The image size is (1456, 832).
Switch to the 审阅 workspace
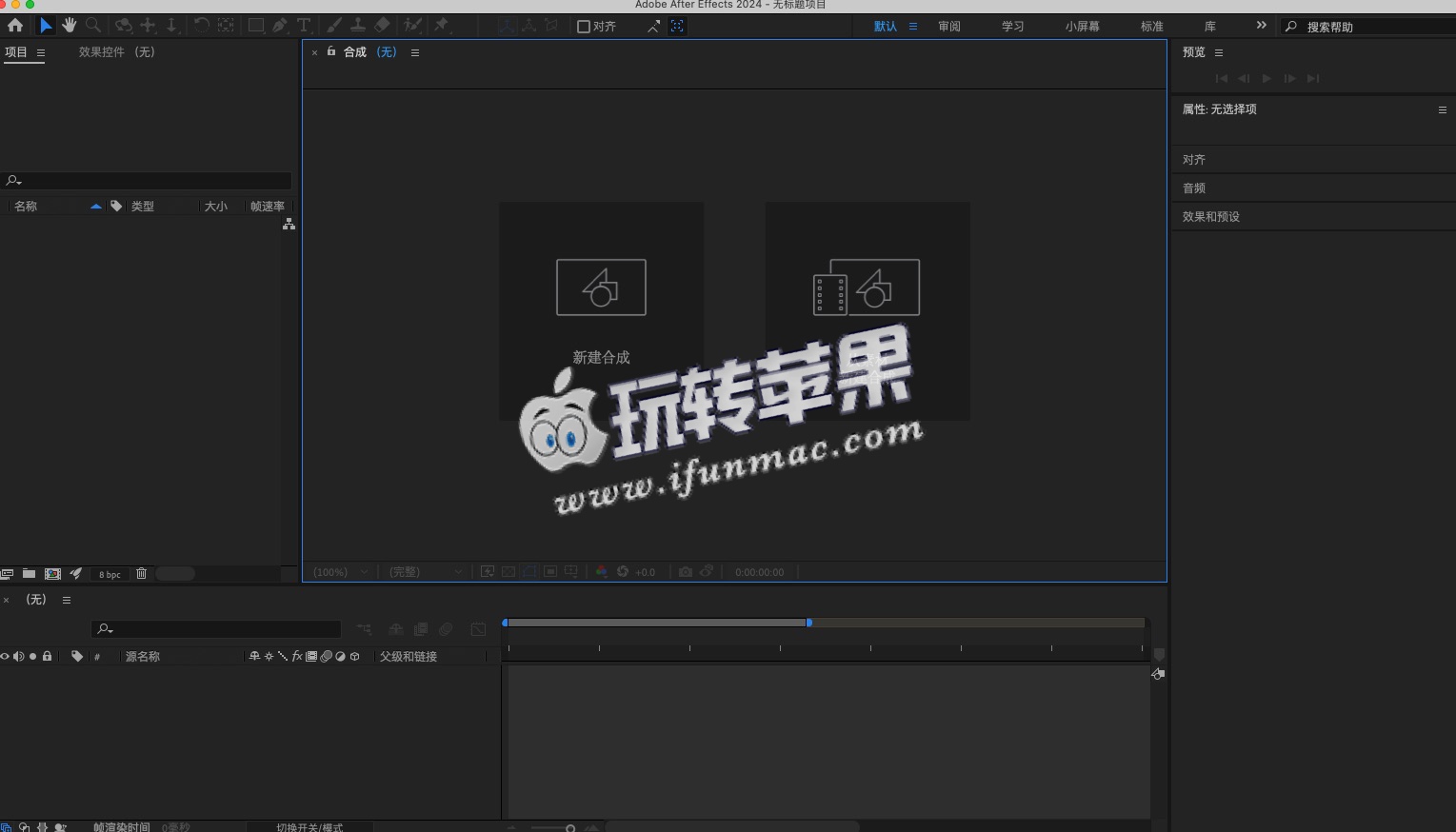point(949,27)
